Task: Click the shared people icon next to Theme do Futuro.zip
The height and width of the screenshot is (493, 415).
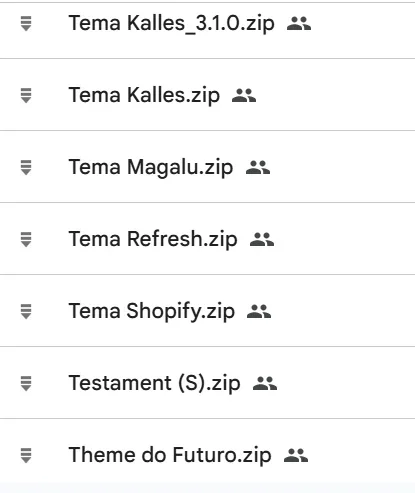Action: point(296,456)
